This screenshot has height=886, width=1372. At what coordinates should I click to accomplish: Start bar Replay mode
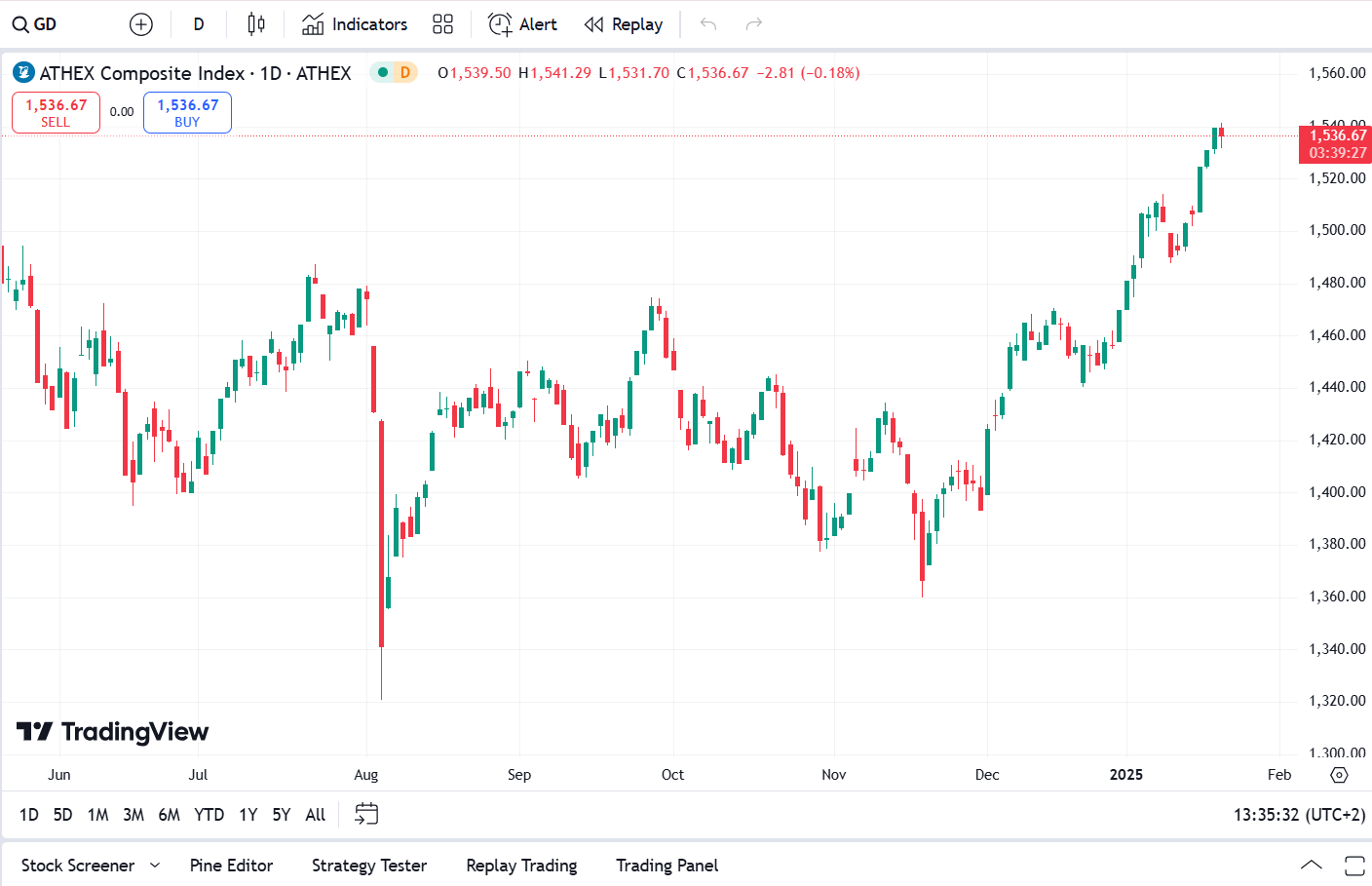(x=624, y=24)
